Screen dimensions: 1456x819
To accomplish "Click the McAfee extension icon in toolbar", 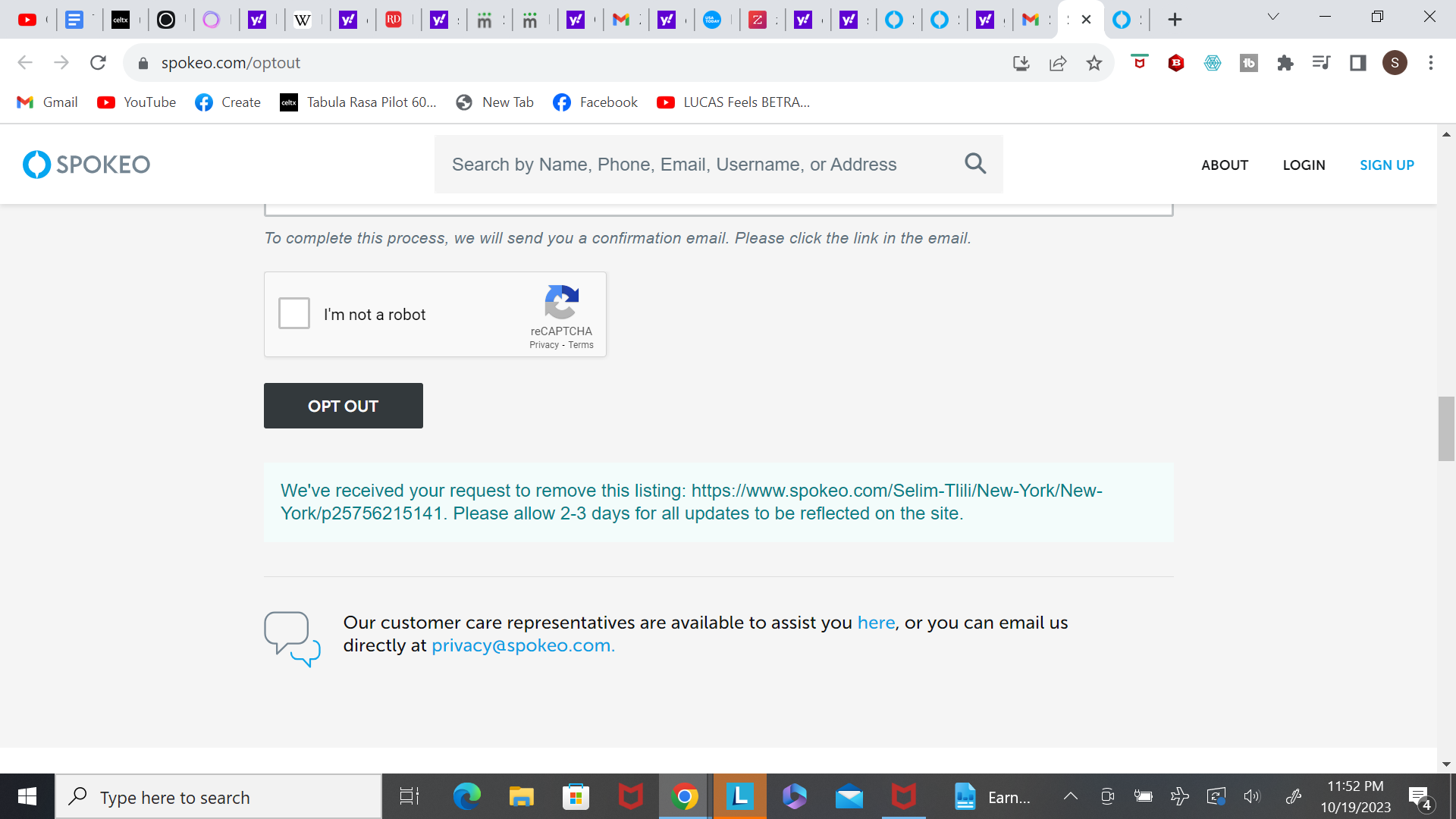I will (1139, 63).
